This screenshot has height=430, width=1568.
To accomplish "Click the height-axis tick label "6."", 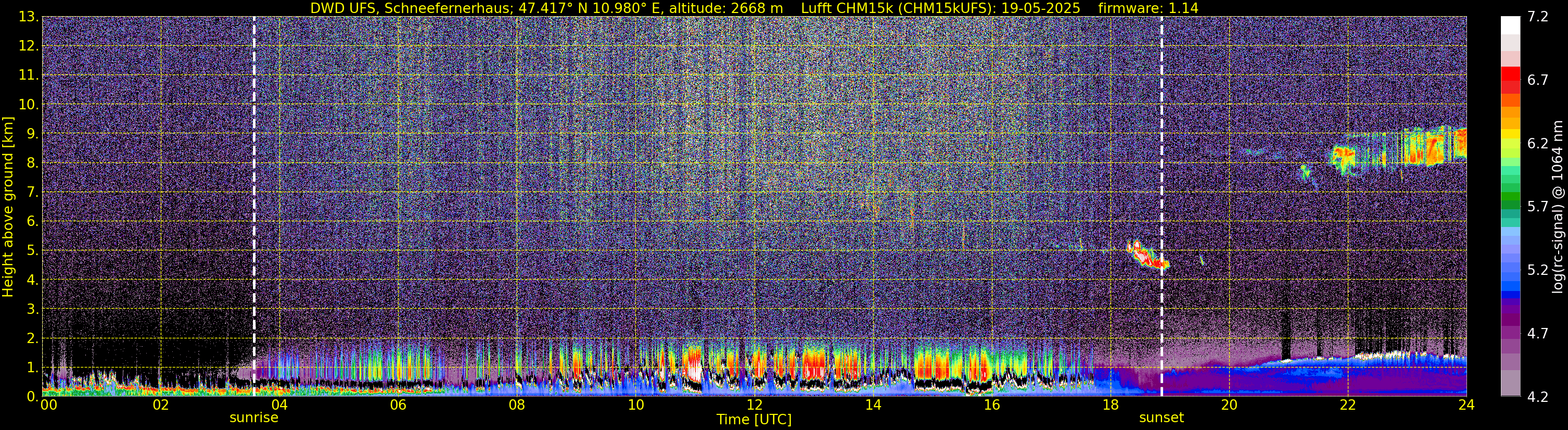I will tap(33, 221).
